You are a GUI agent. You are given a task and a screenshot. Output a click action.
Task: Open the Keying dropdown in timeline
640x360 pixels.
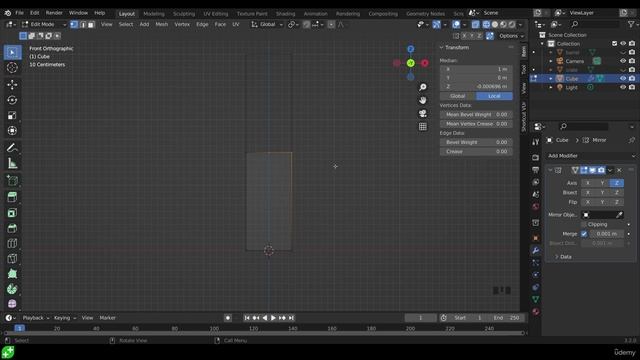point(64,318)
